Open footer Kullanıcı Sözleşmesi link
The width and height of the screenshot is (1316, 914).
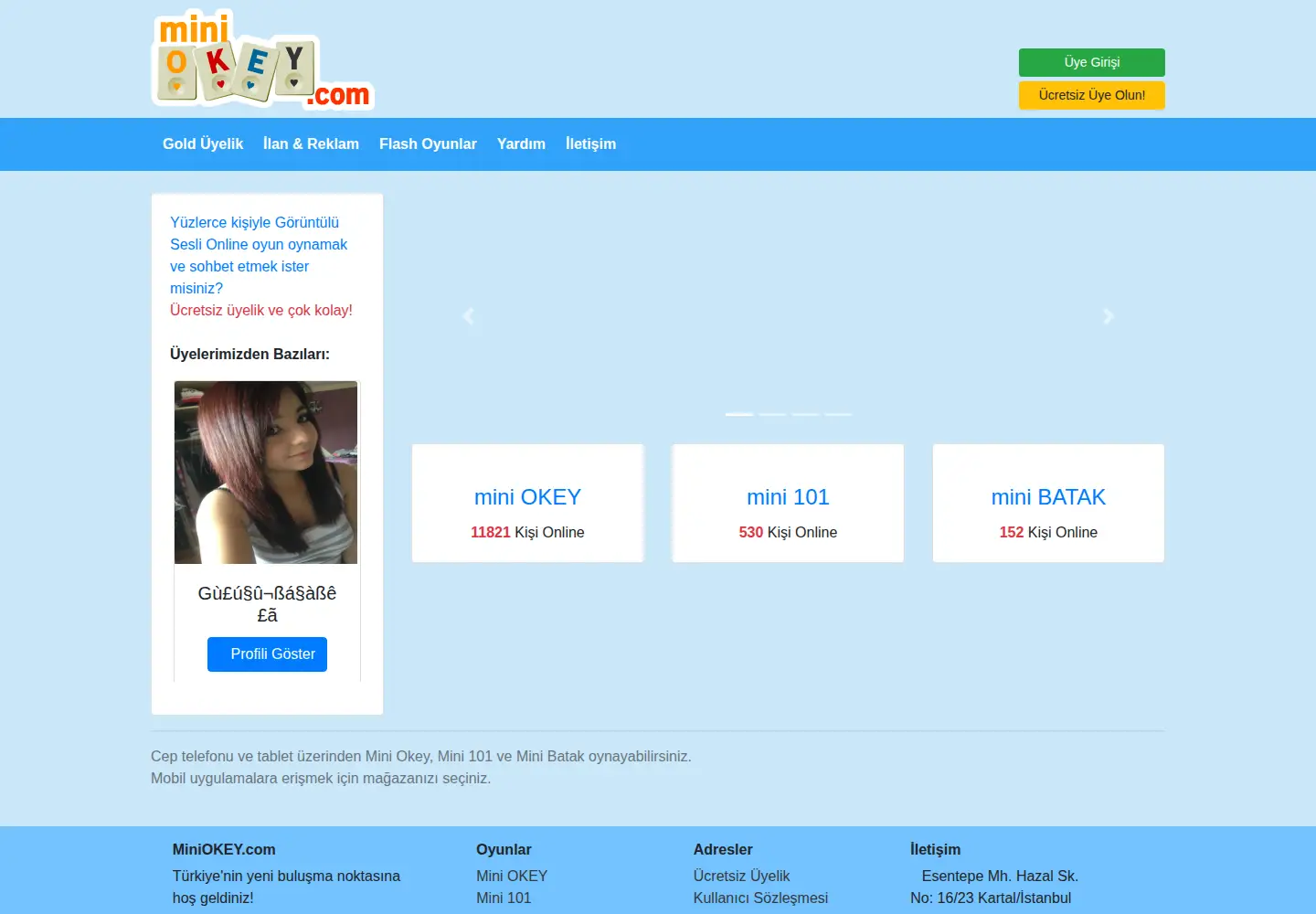click(760, 898)
